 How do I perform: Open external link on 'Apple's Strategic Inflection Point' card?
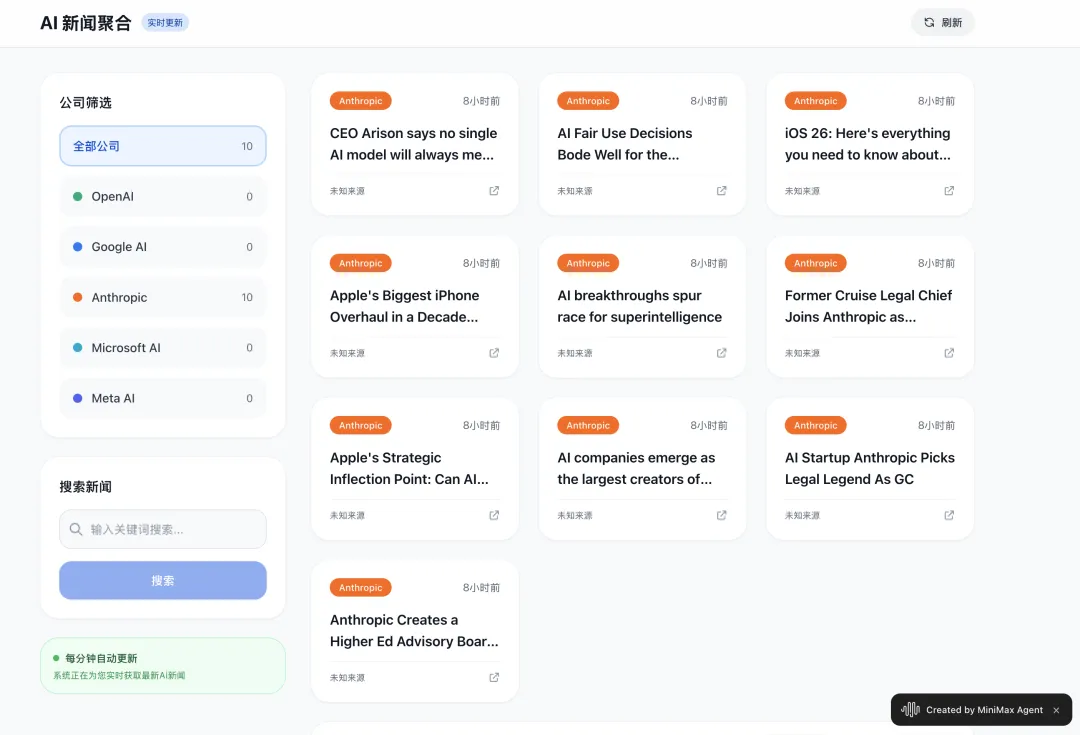(494, 515)
